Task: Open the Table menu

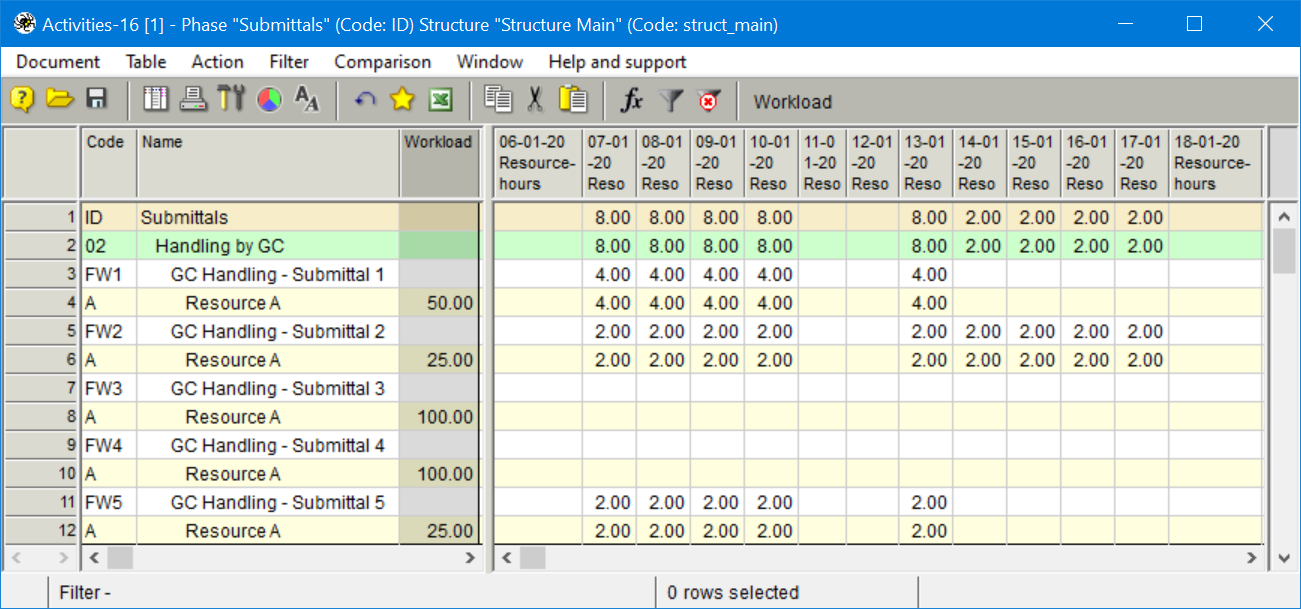Action: point(146,62)
